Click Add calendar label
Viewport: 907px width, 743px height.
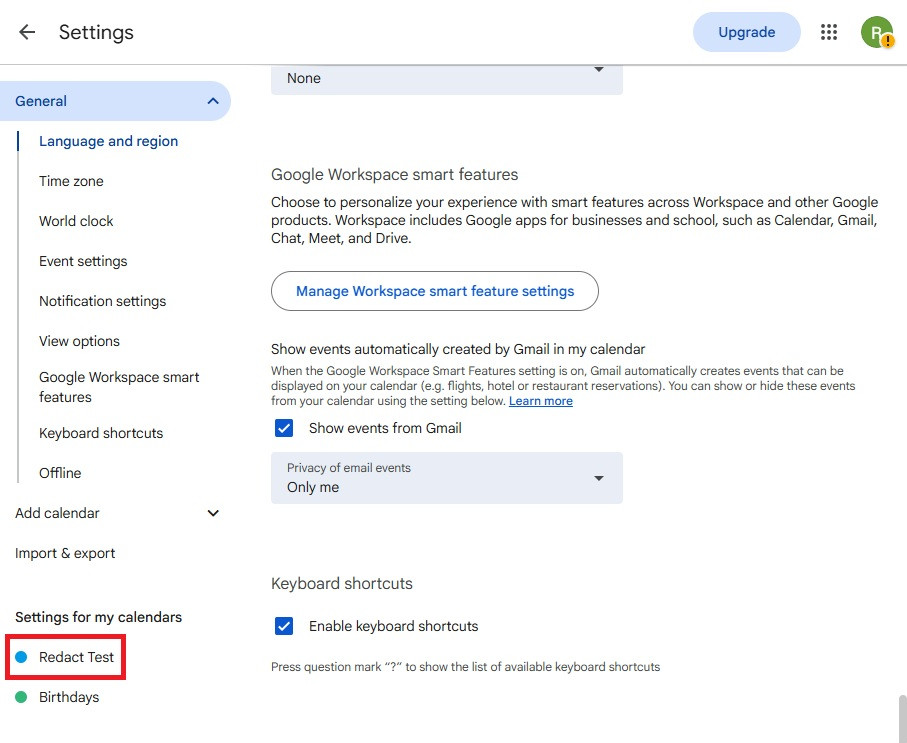point(57,513)
